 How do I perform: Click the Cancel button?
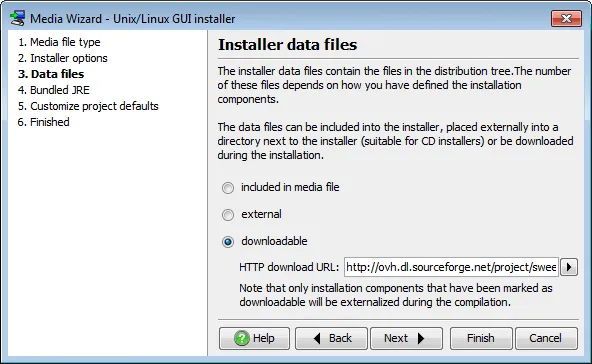(546, 338)
